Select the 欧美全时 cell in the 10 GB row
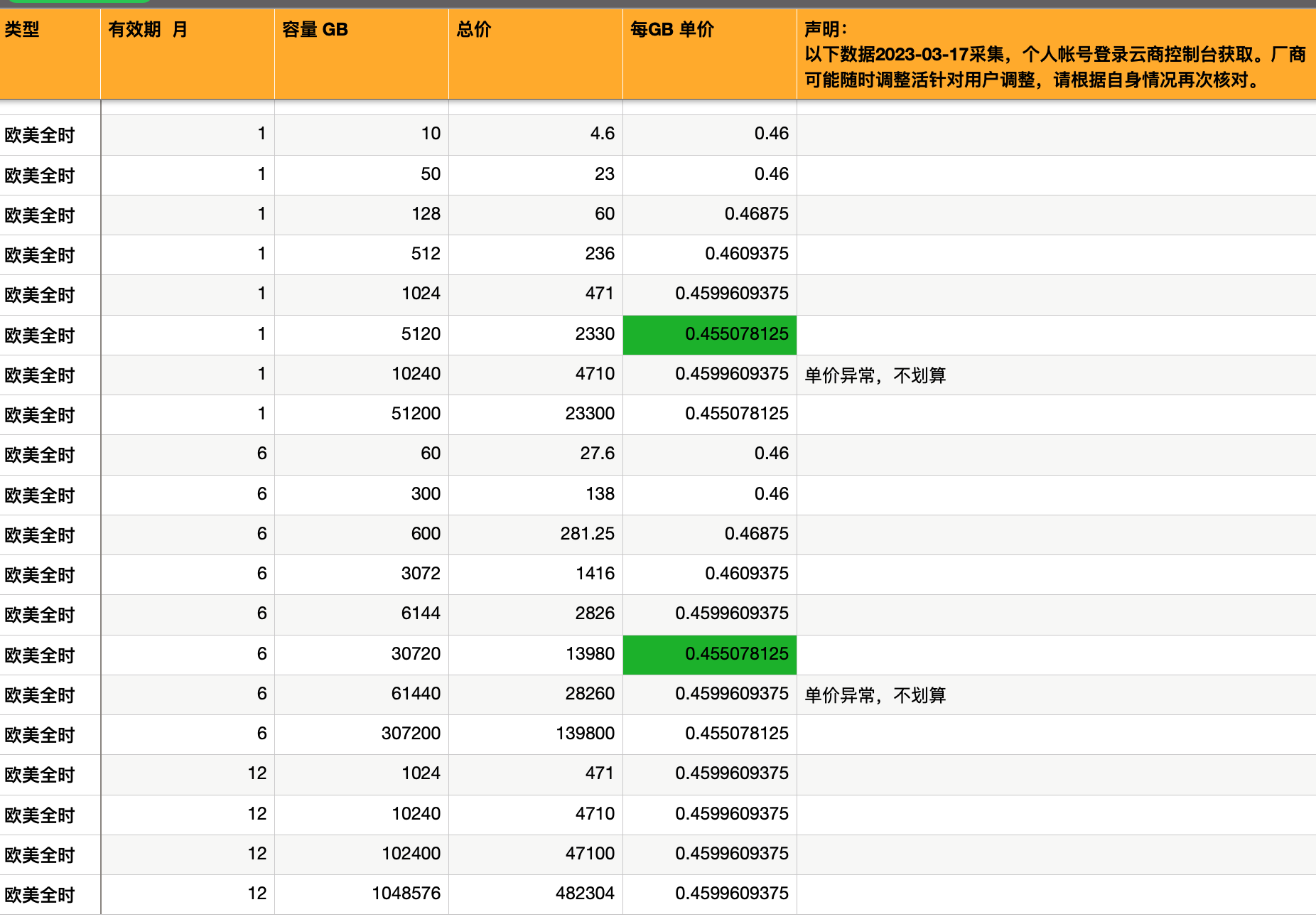The width and height of the screenshot is (1316, 917). pos(50,135)
